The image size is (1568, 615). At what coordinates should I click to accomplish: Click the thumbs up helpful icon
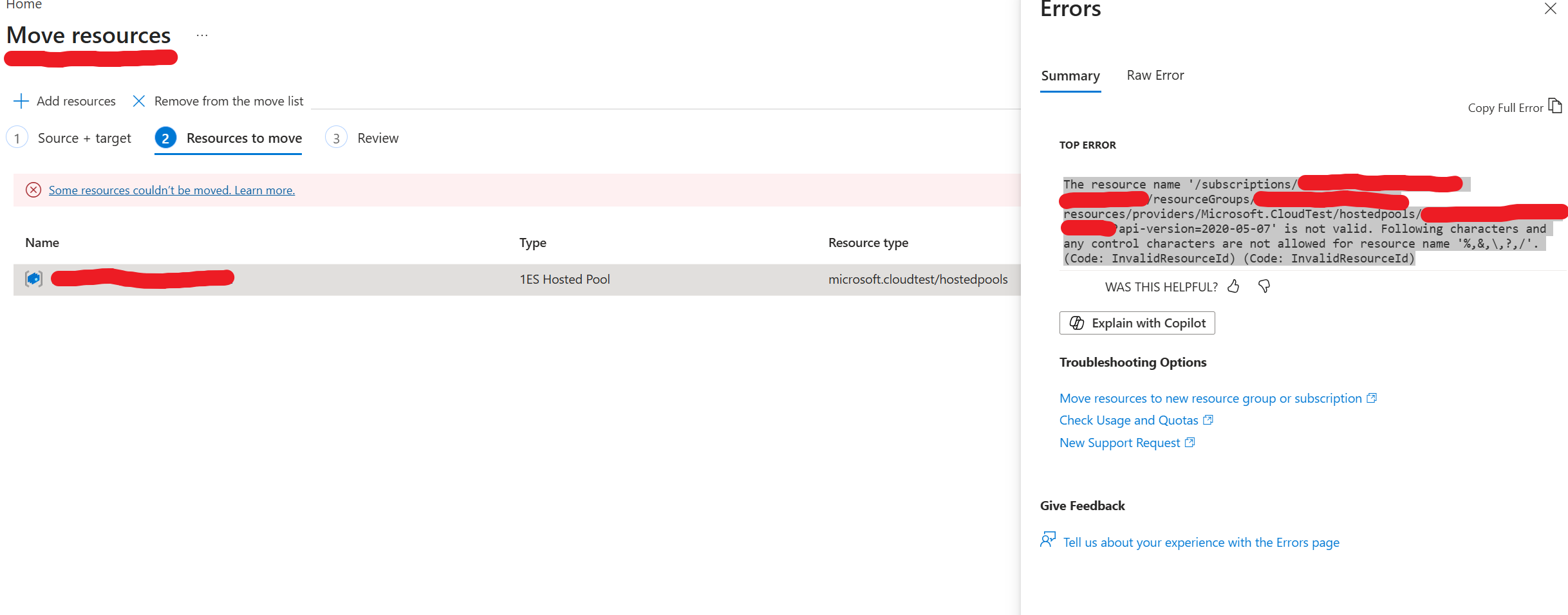coord(1233,286)
